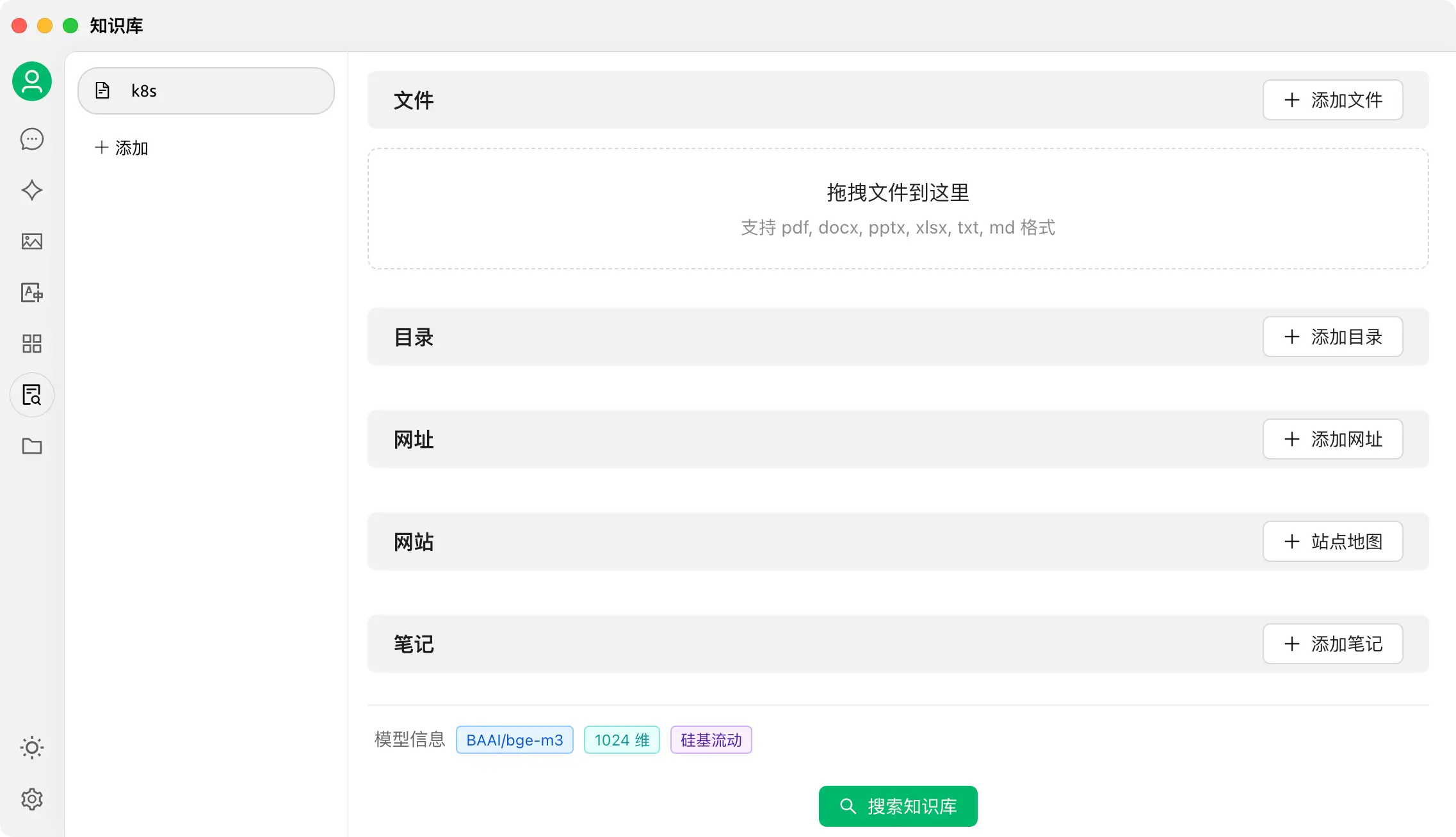Select the knowledge base sidebar icon
The width and height of the screenshot is (1456, 837).
coord(32,395)
